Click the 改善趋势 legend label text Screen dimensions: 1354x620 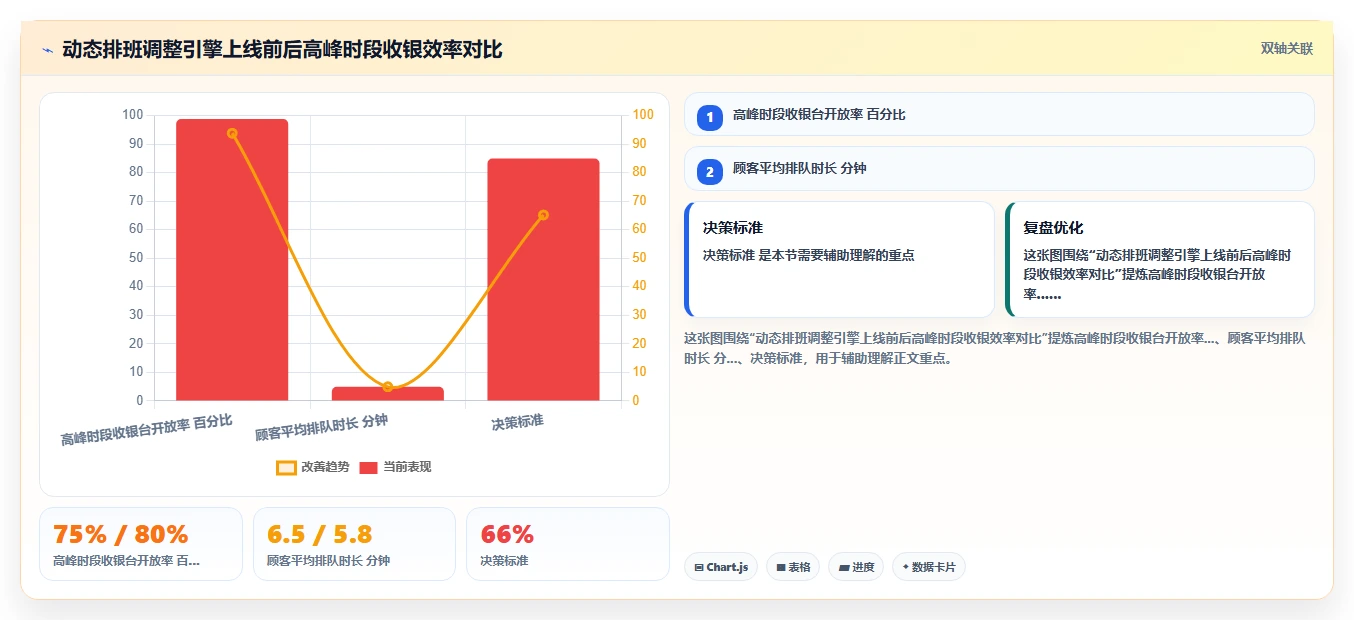(x=325, y=467)
